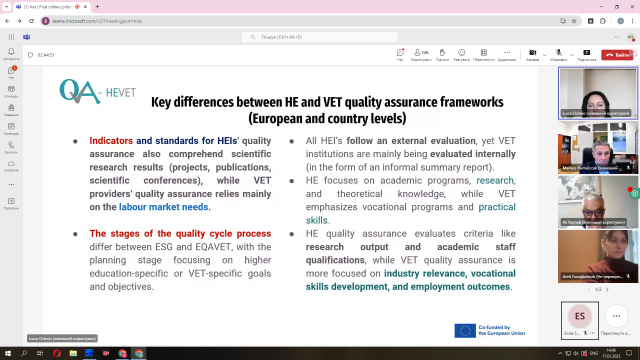Open volume control in system tray
Image resolution: width=640 pixels, height=360 pixels.
tap(576, 353)
